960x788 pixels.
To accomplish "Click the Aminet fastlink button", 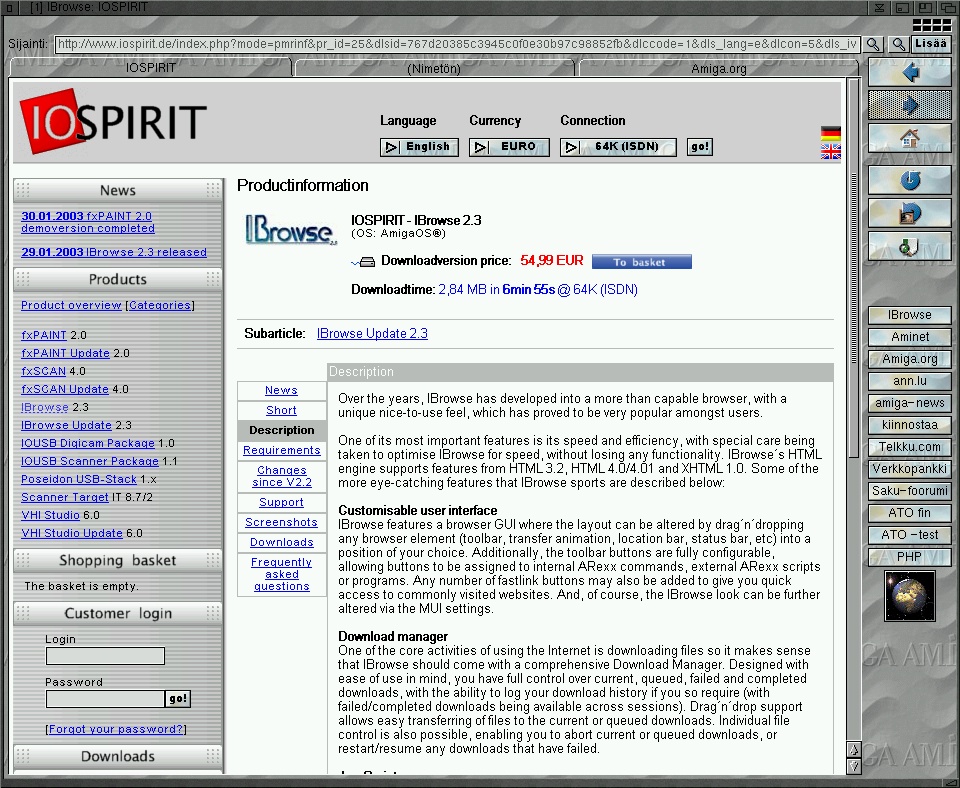I will [x=909, y=337].
